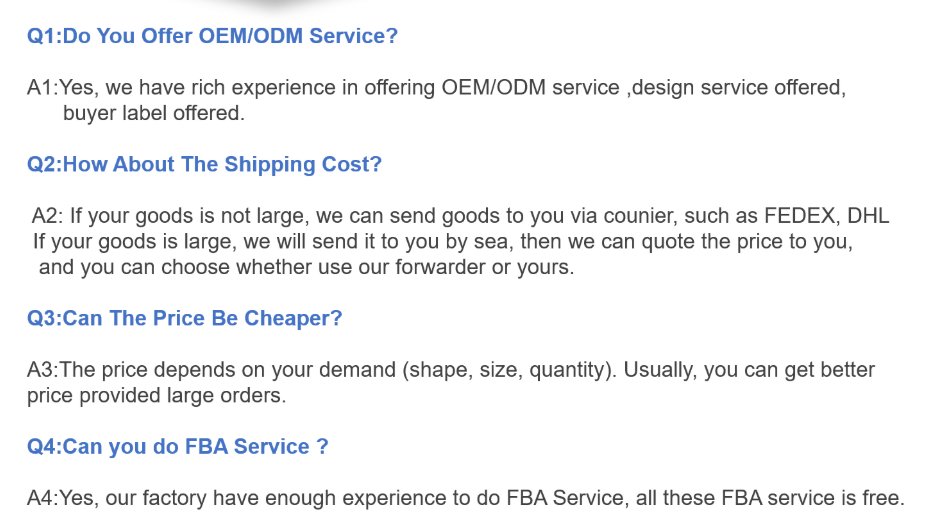The width and height of the screenshot is (927, 525).
Task: Click the 'buyer label offered.' text line
Action: pos(154,113)
